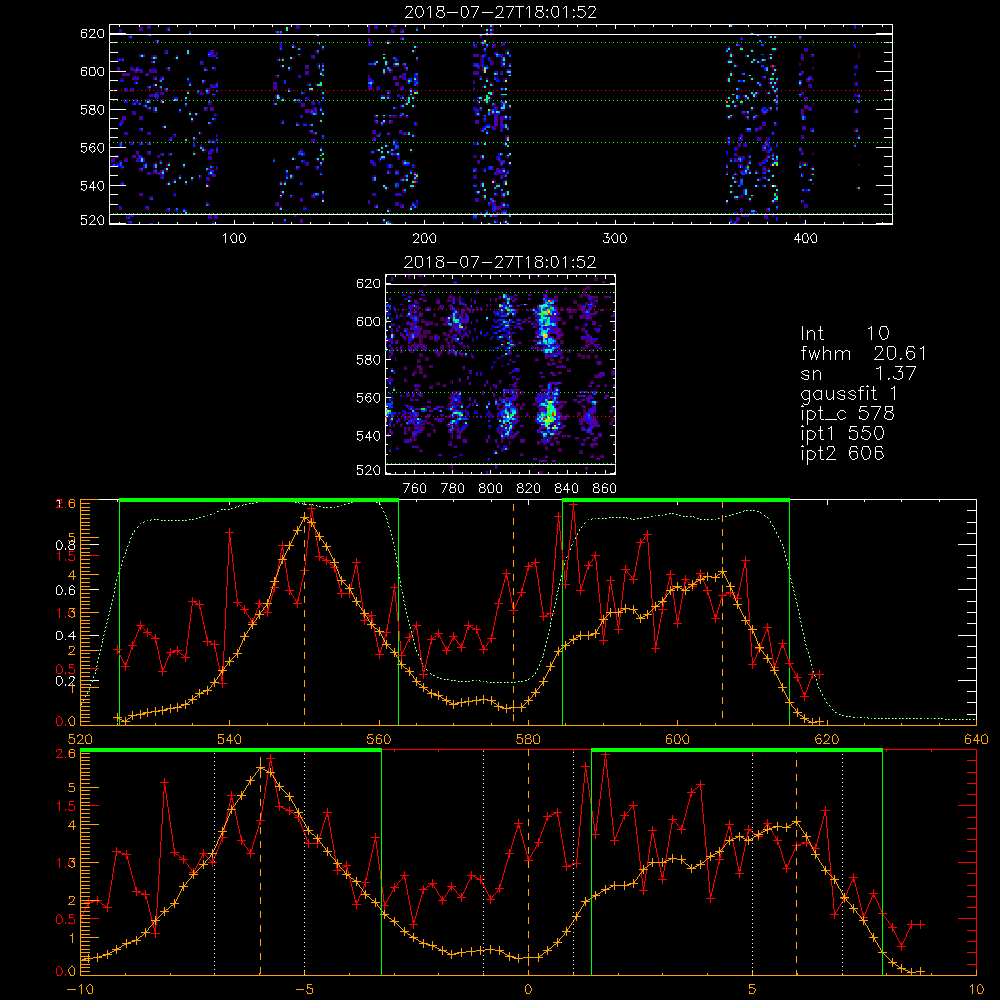Click x-axis label 760 on middle spectrogram
Image resolution: width=1000 pixels, height=1000 pixels.
coord(415,489)
